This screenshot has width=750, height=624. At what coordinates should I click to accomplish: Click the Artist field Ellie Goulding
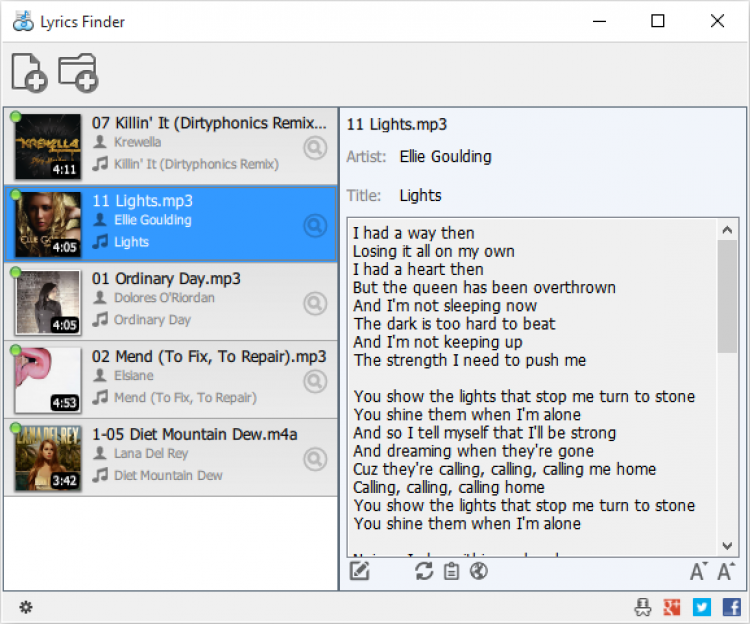445,156
